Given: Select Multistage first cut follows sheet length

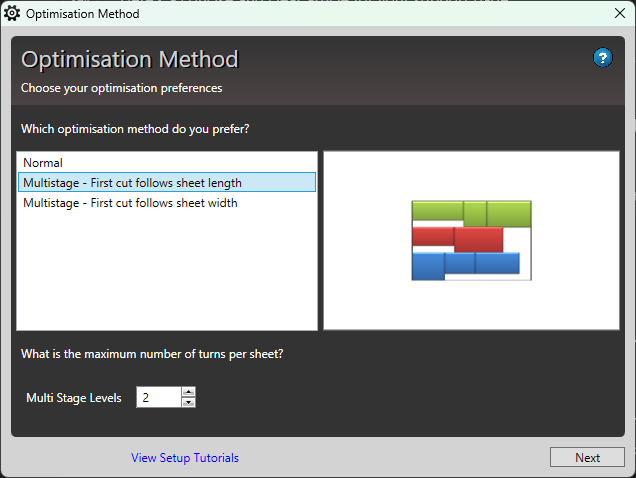Looking at the screenshot, I should (x=132, y=183).
